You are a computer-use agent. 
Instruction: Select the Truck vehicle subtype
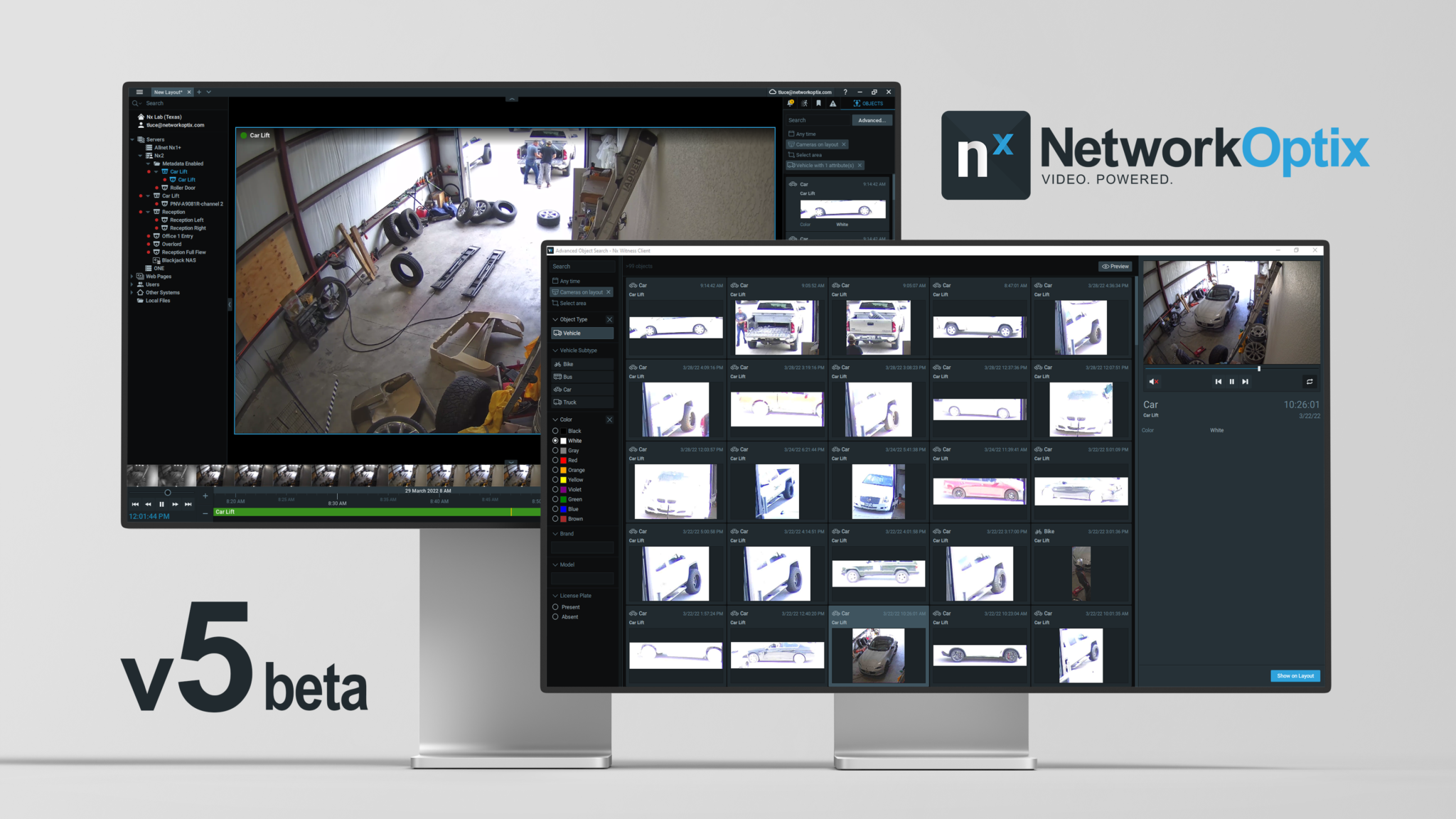pos(570,402)
